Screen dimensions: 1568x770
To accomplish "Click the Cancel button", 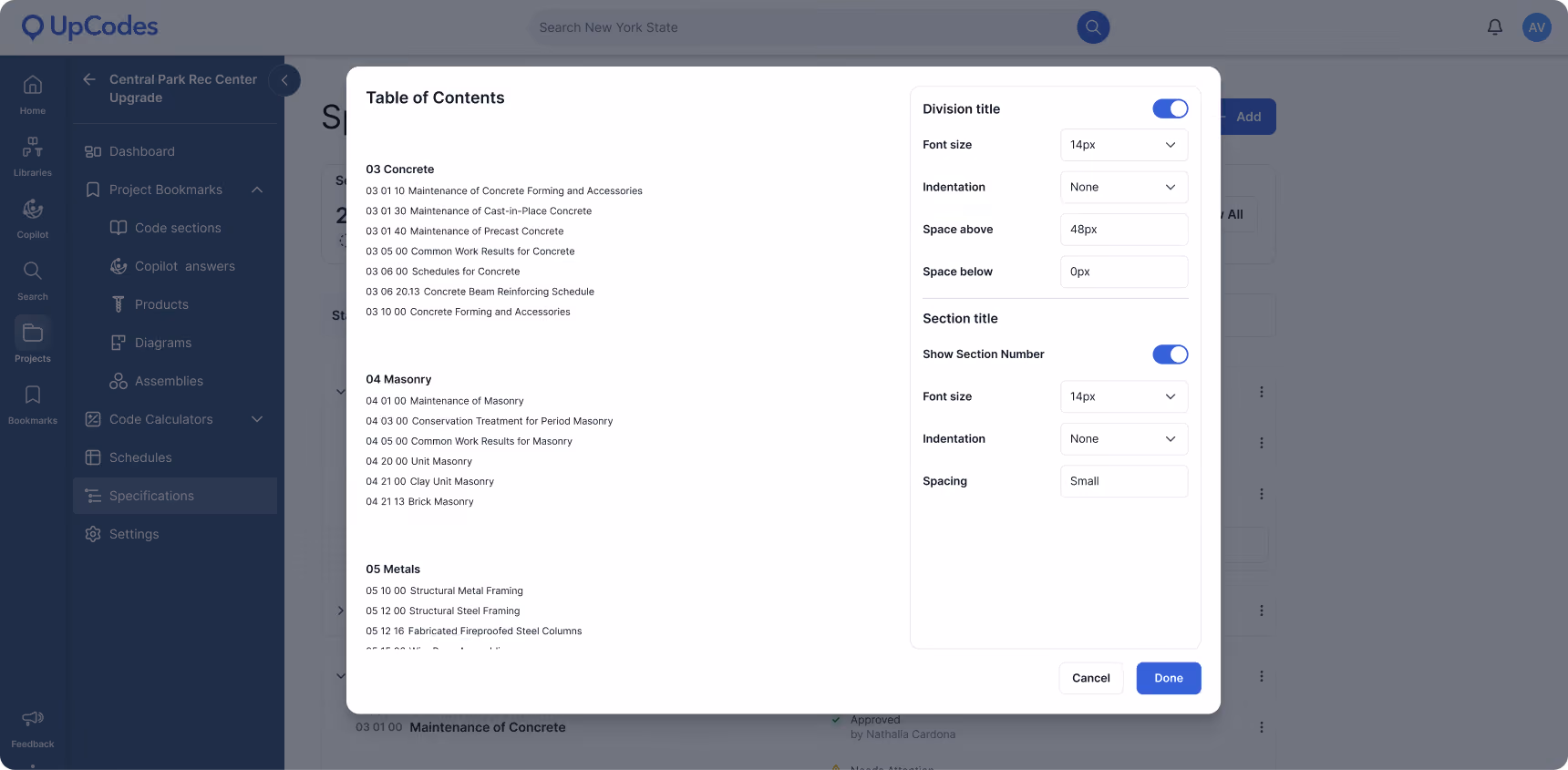I will click(1091, 678).
